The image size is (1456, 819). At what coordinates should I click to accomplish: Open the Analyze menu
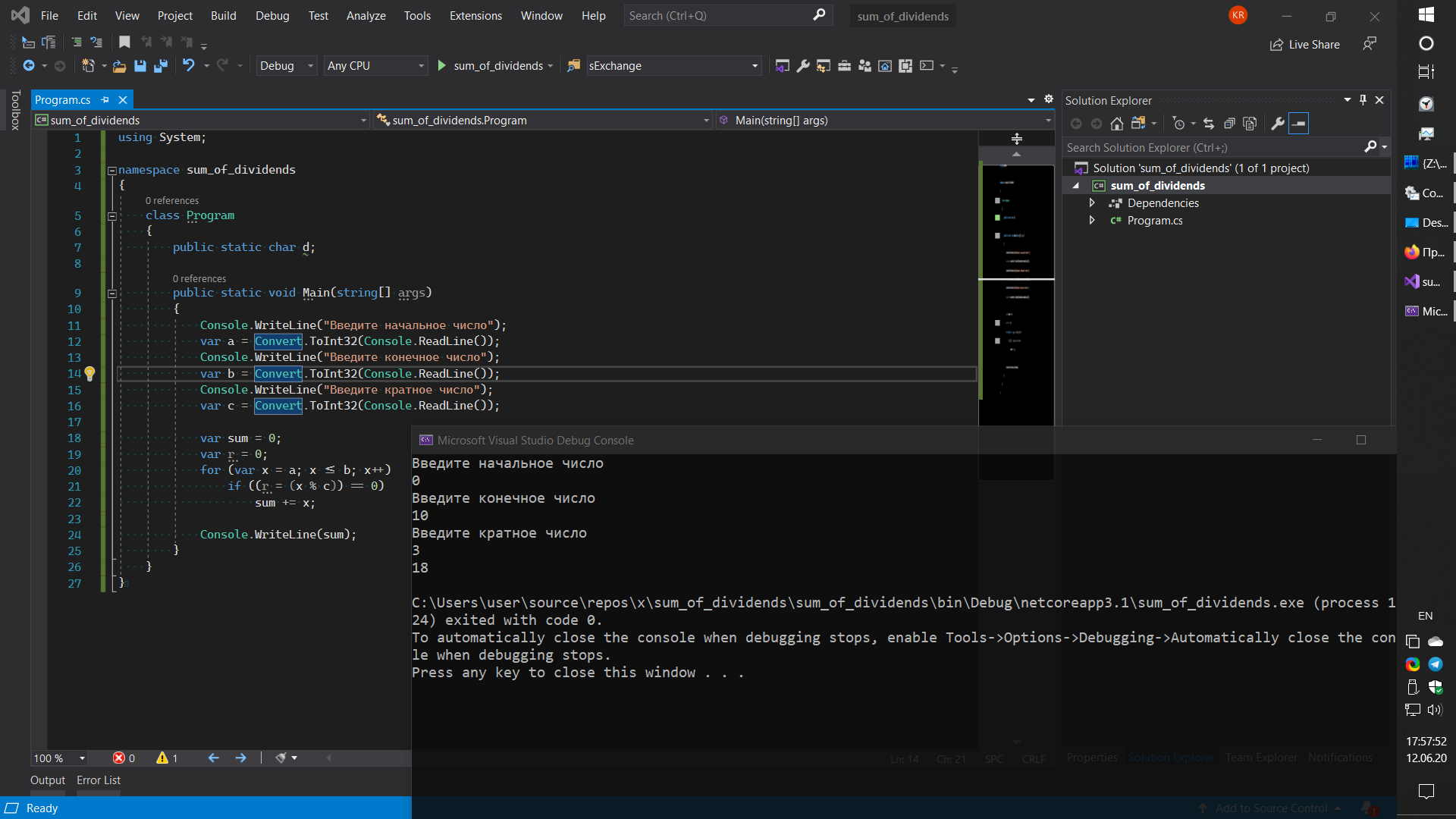366,15
